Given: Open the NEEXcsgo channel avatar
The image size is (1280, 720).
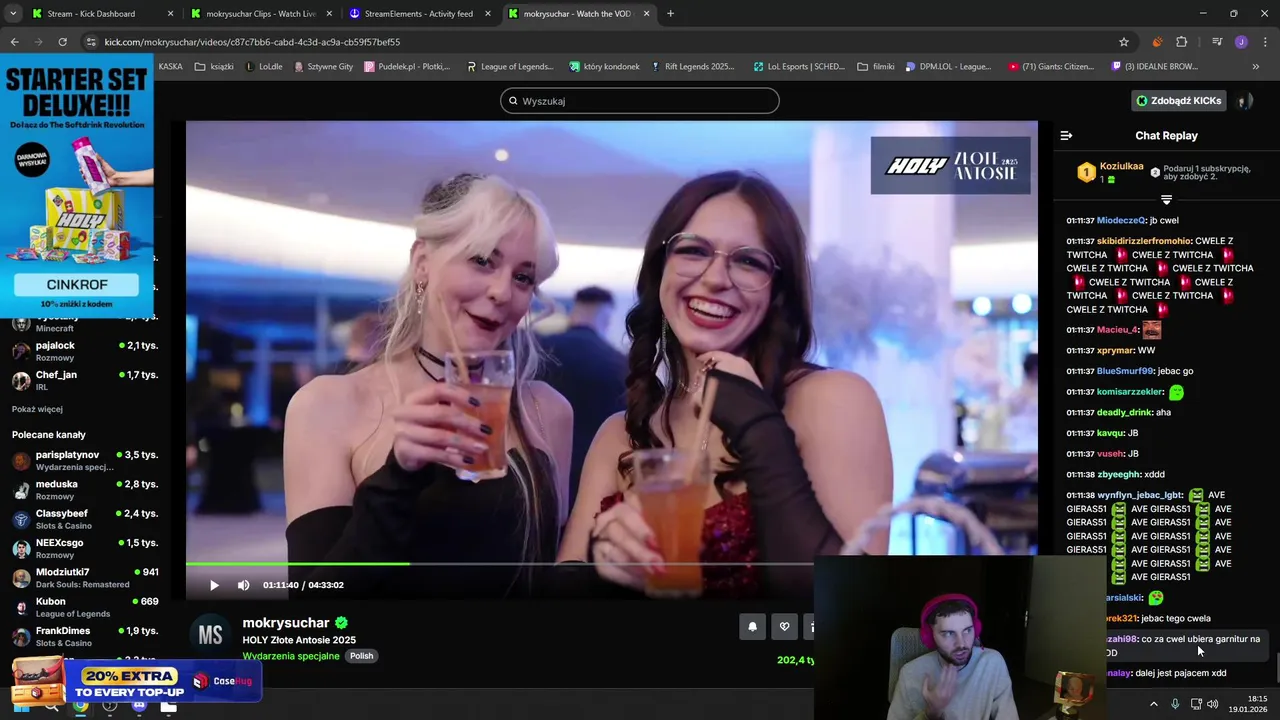Looking at the screenshot, I should (21, 548).
